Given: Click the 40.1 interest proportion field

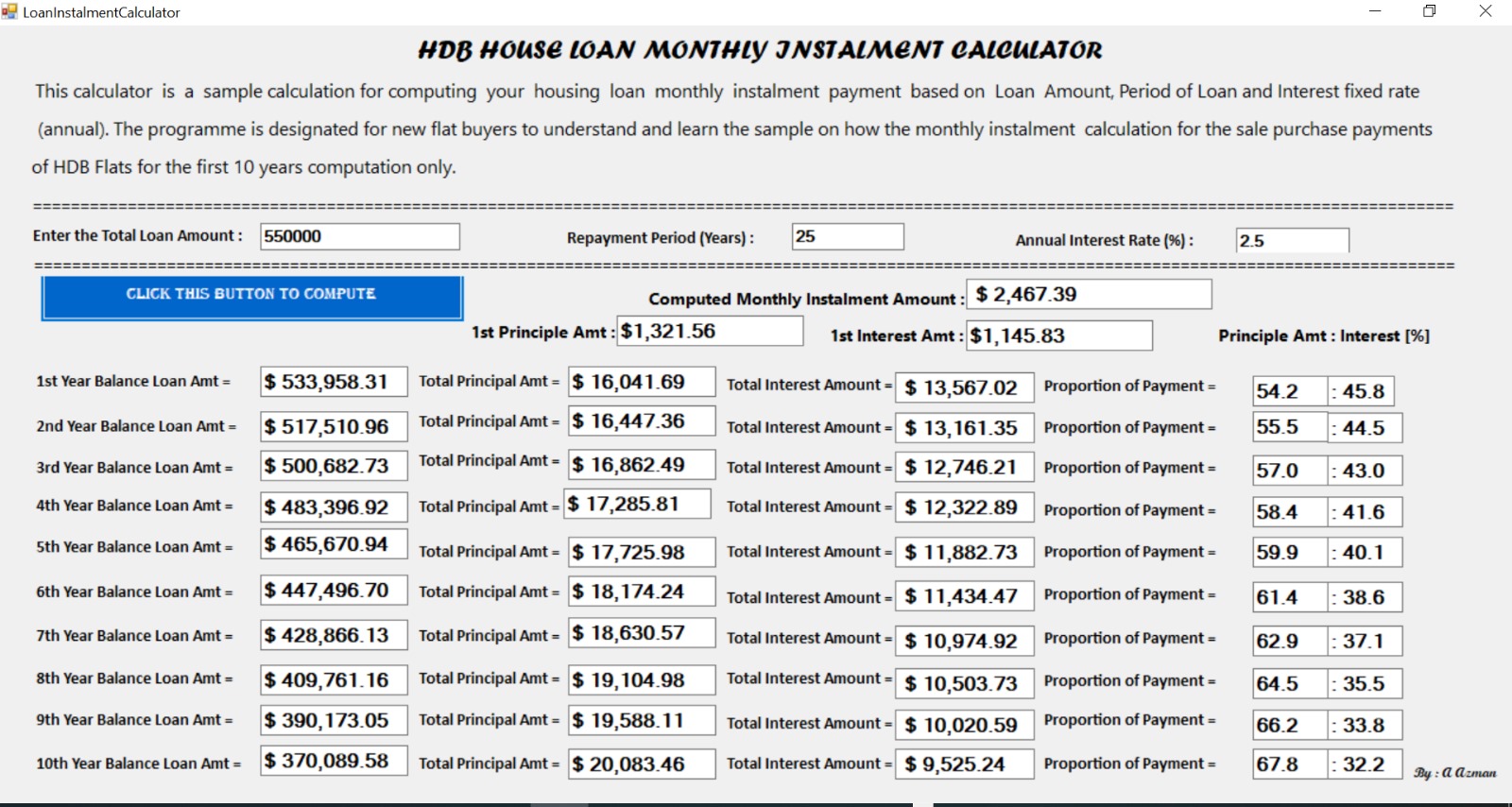Looking at the screenshot, I should [x=1365, y=552].
